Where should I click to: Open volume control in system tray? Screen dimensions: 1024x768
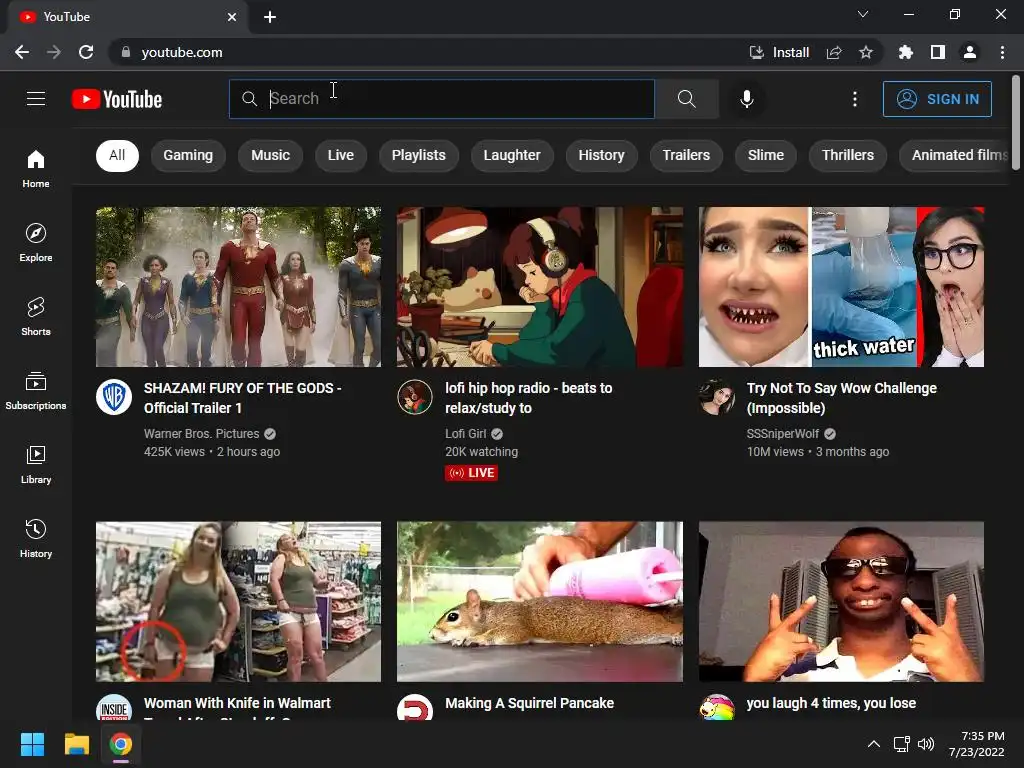click(926, 744)
